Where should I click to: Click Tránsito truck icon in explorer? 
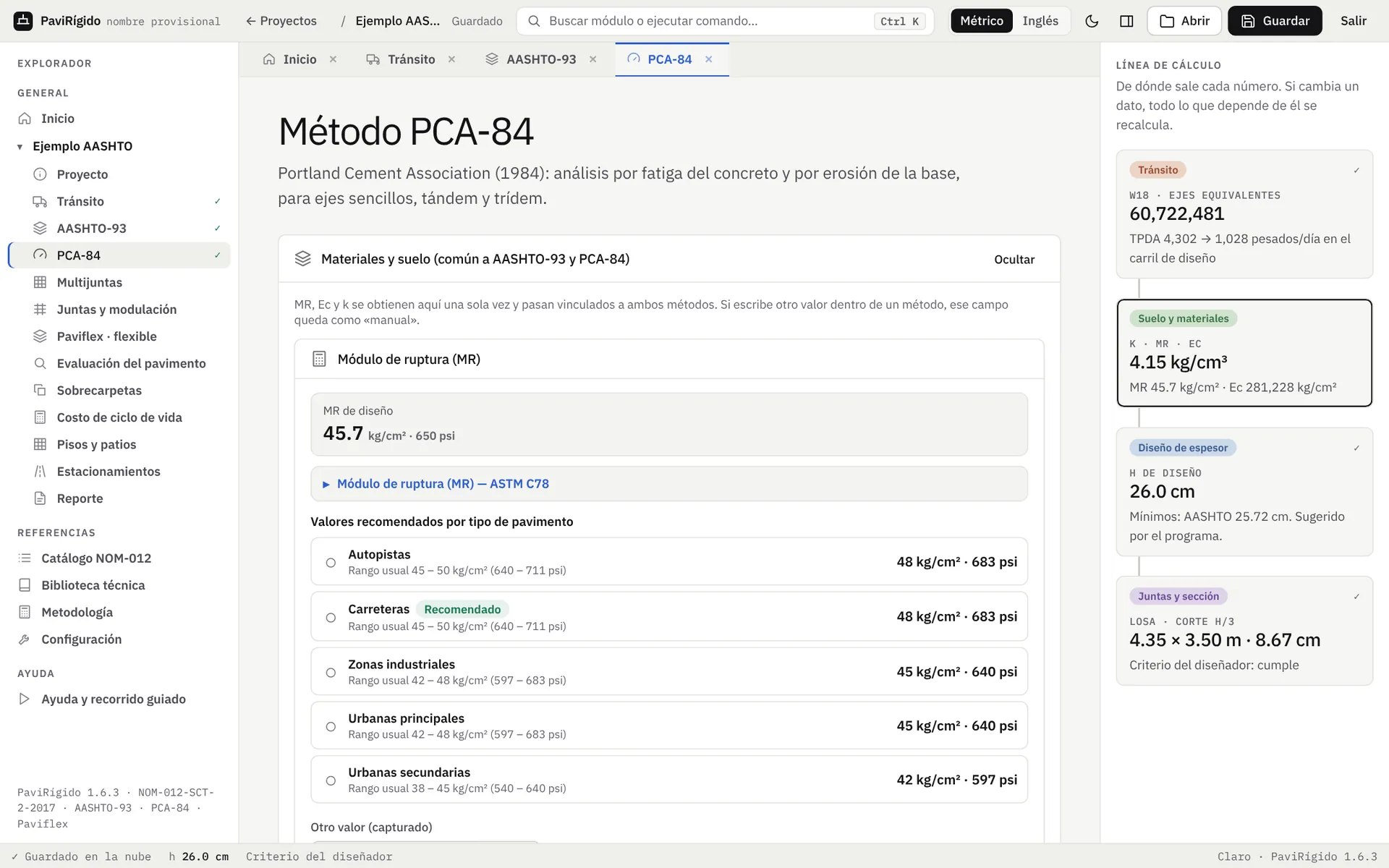(40, 201)
